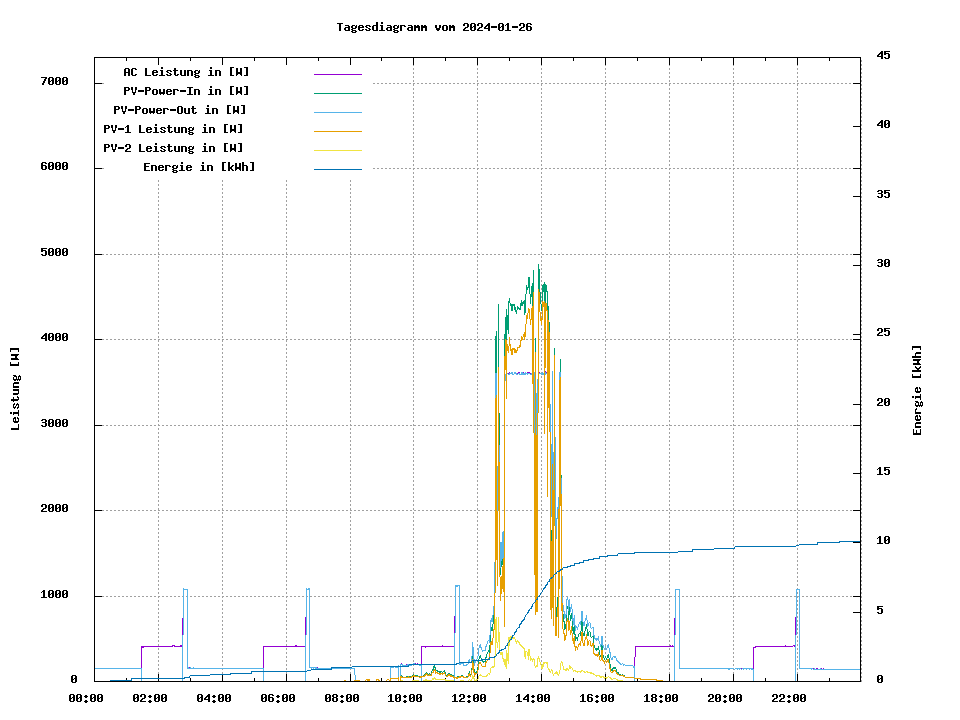
Task: Choose the PV-2 Leistung legend label
Action: [x=173, y=148]
